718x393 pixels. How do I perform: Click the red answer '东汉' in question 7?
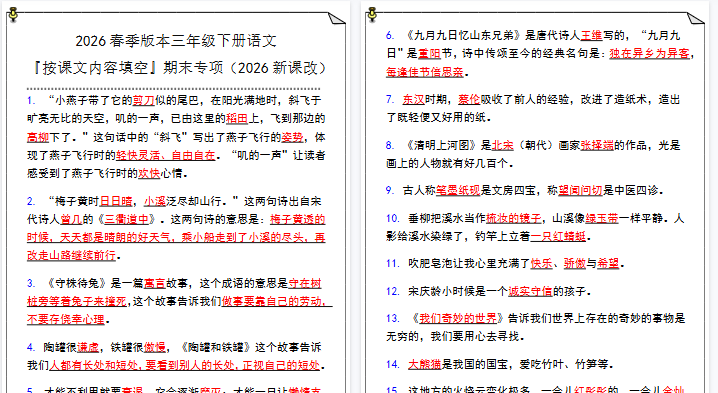pyautogui.click(x=413, y=99)
